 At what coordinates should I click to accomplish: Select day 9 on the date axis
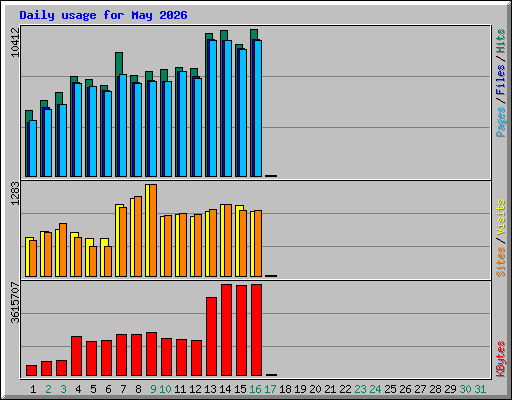coord(153,389)
